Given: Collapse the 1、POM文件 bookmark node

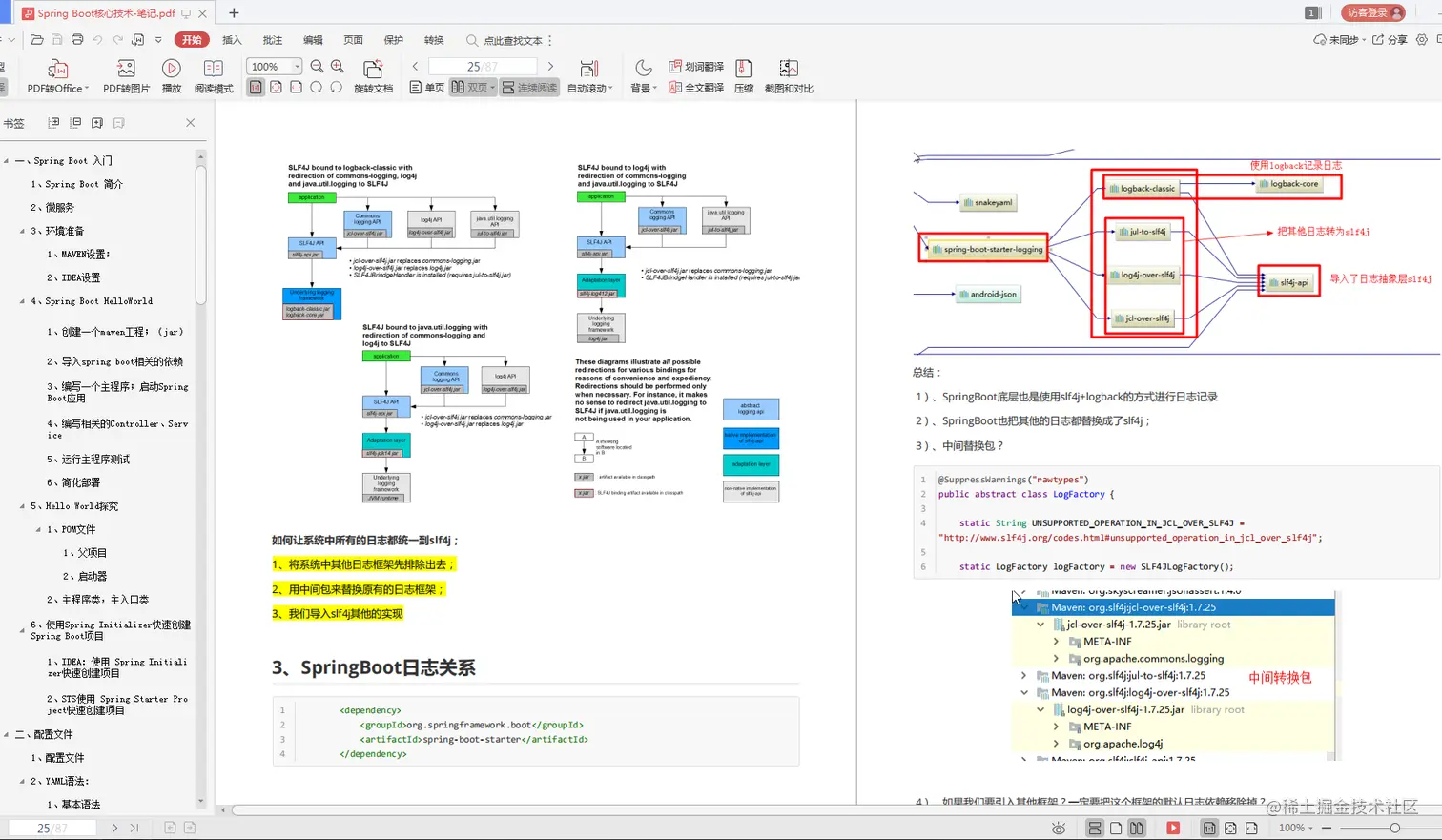Looking at the screenshot, I should 39,529.
